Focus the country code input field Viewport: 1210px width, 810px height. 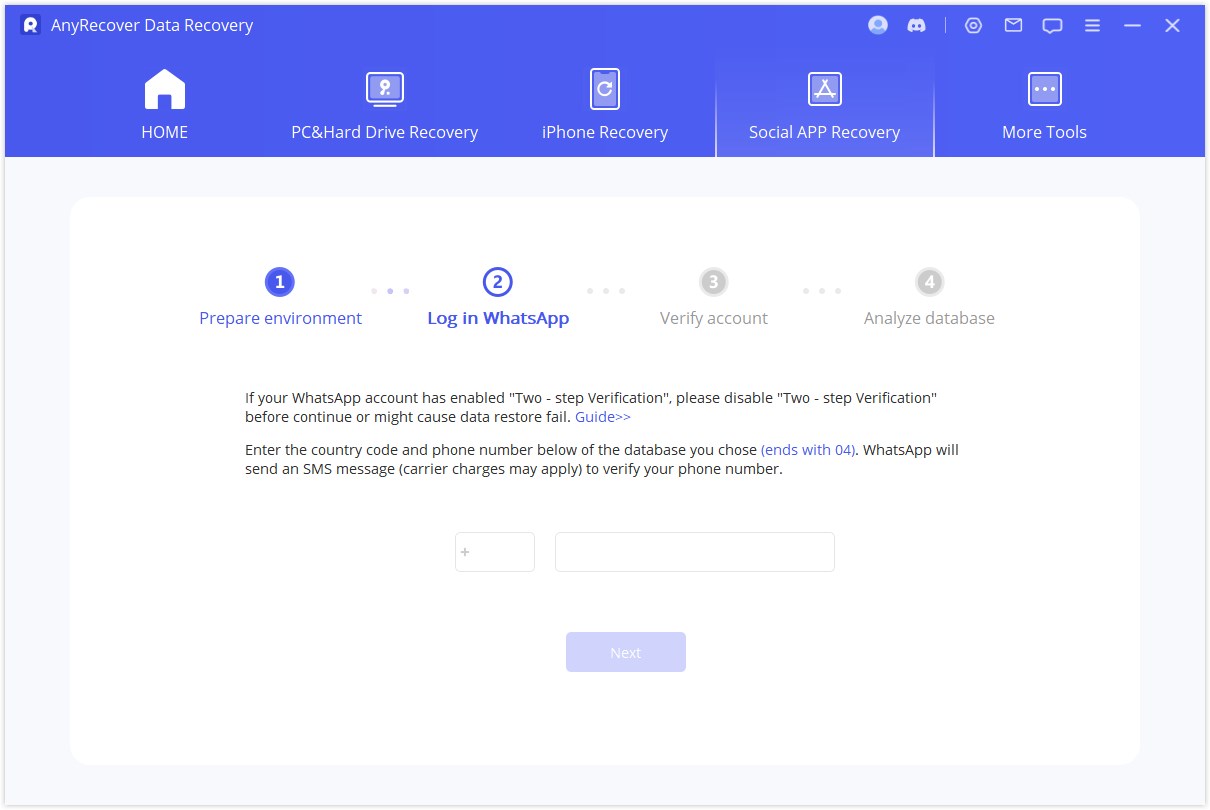pyautogui.click(x=495, y=552)
